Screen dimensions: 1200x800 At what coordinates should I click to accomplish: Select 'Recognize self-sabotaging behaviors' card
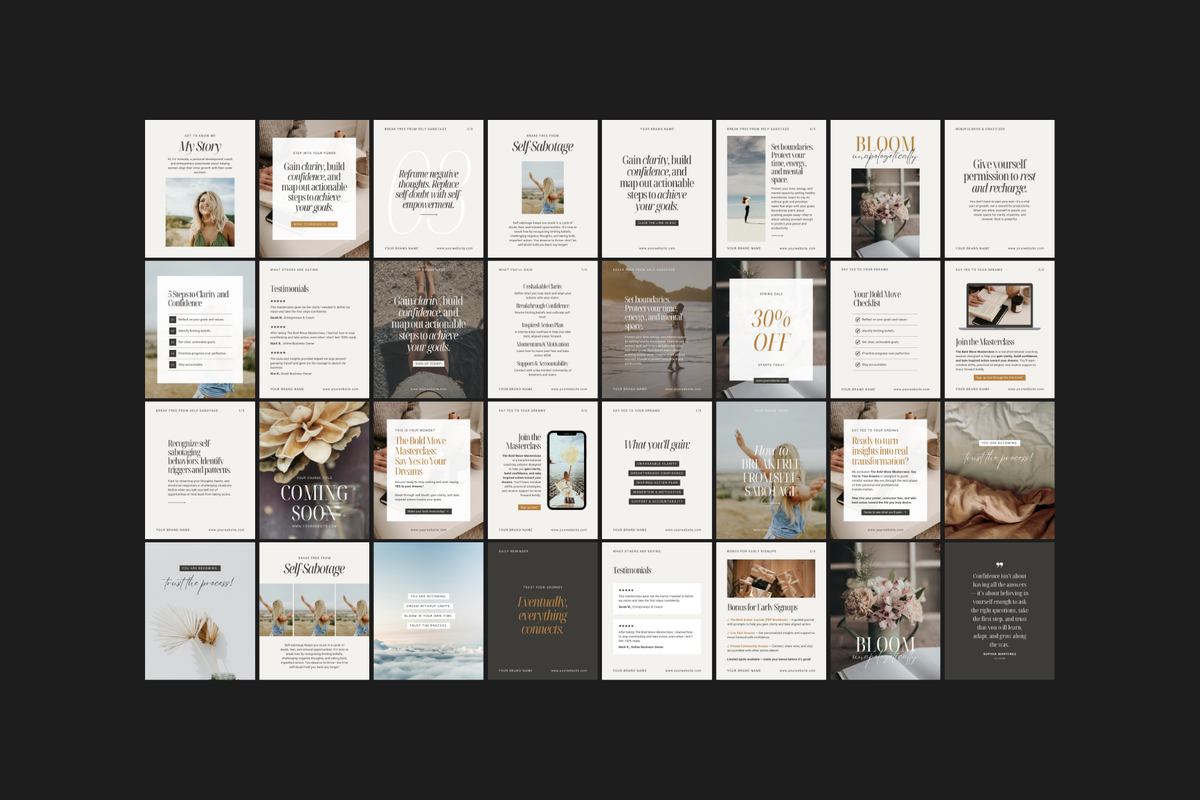pyautogui.click(x=200, y=471)
